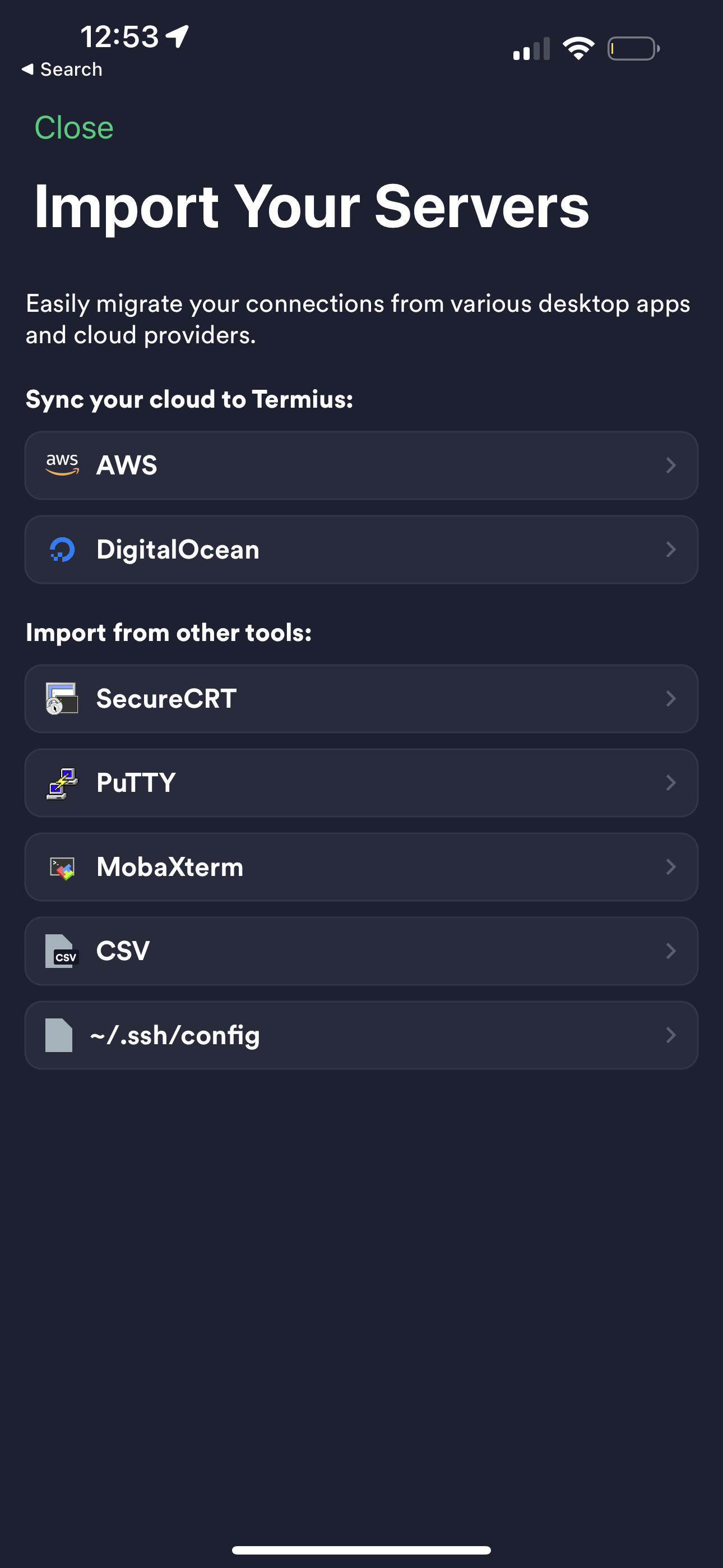
Task: Tap the PuTTY app icon
Action: coord(62,783)
